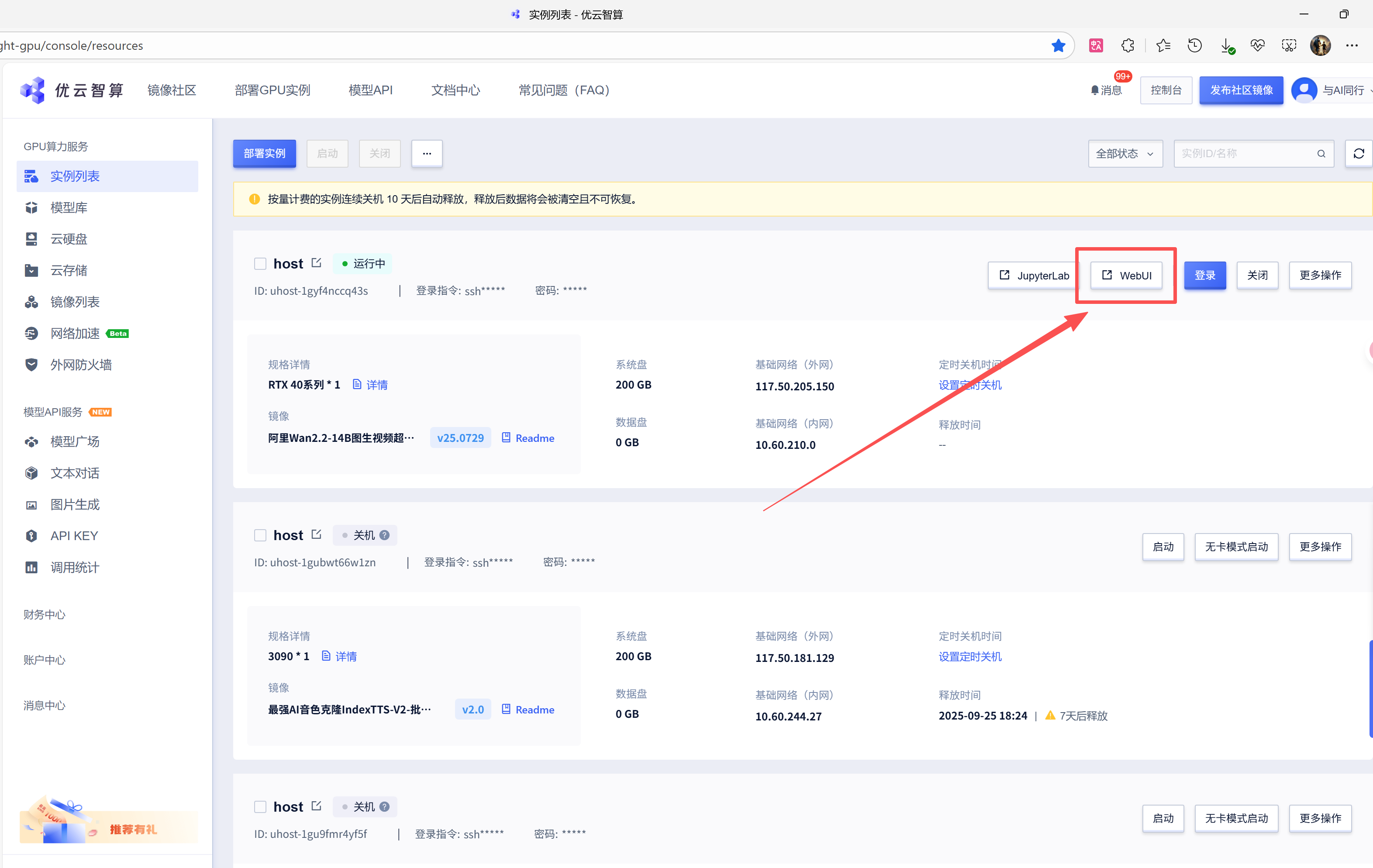The width and height of the screenshot is (1373, 868).
Task: Click the help question mark beside second host's 关机 status
Action: (384, 535)
